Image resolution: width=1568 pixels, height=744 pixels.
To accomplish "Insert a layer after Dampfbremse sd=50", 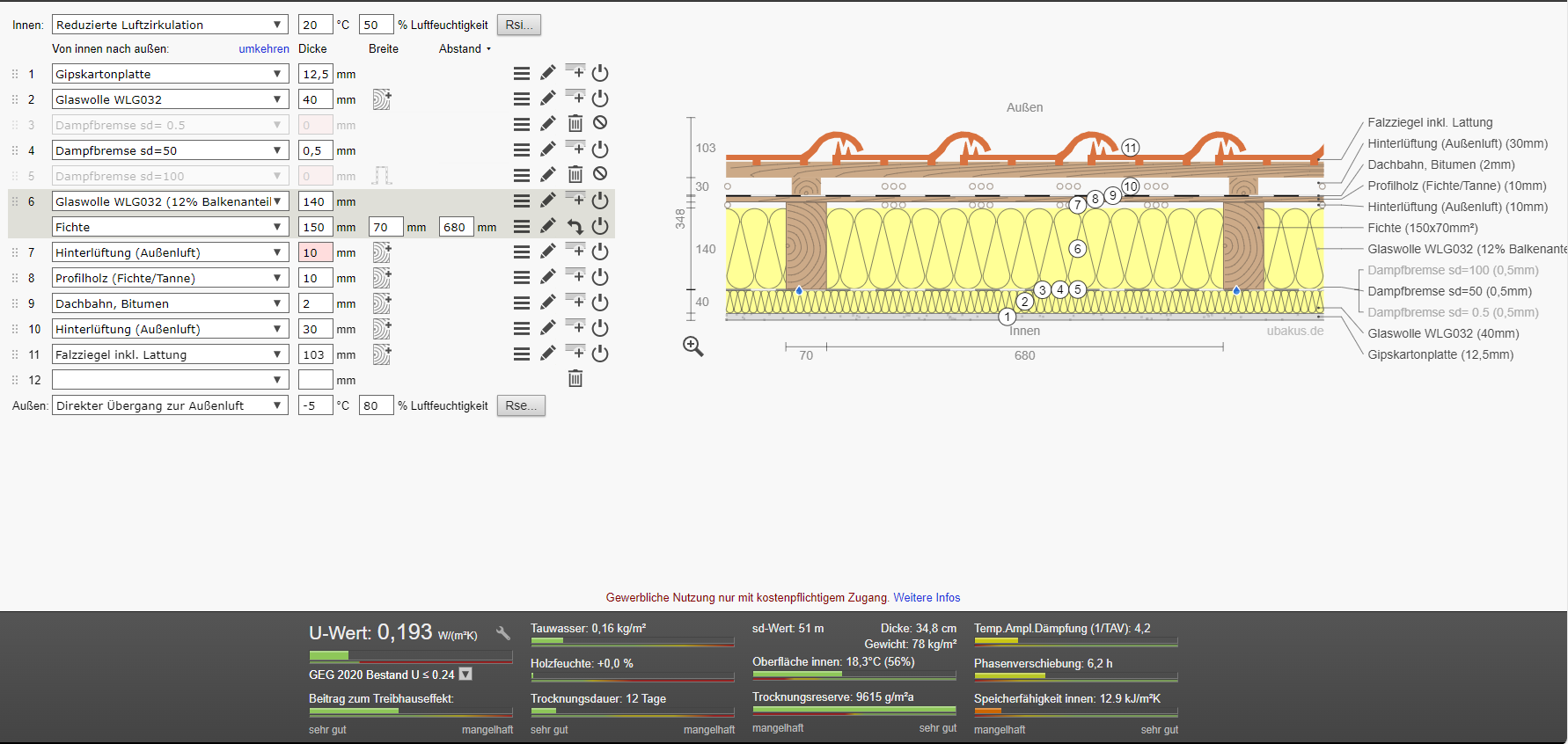I will click(x=575, y=149).
